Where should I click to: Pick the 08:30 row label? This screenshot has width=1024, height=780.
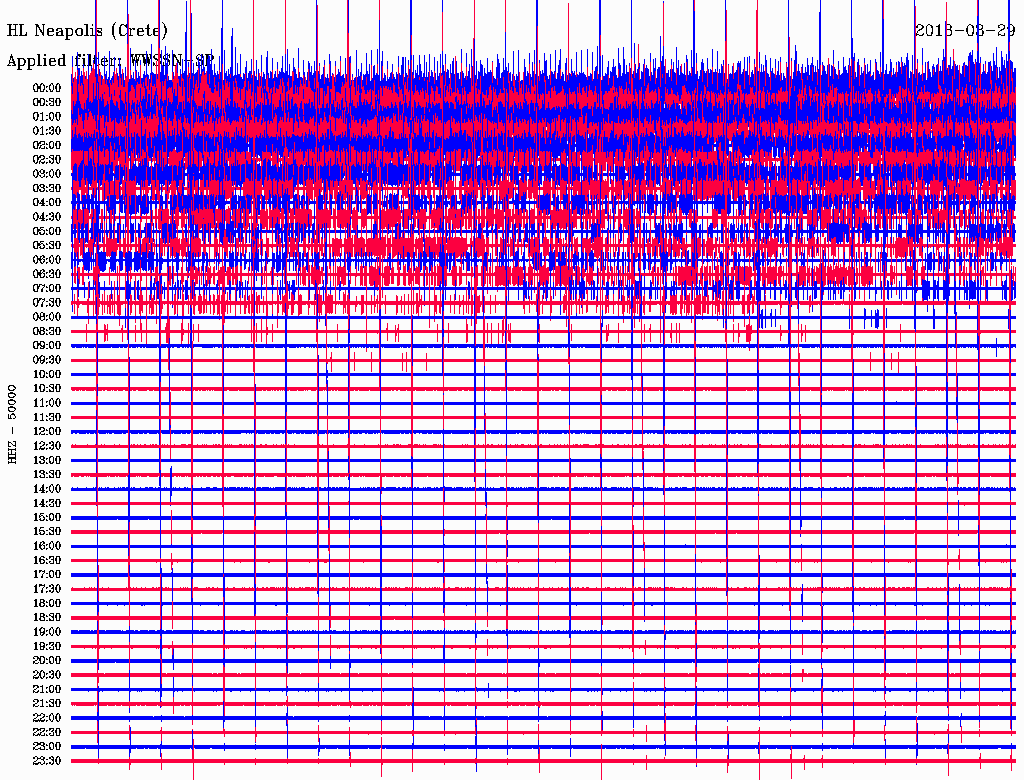[x=47, y=332]
